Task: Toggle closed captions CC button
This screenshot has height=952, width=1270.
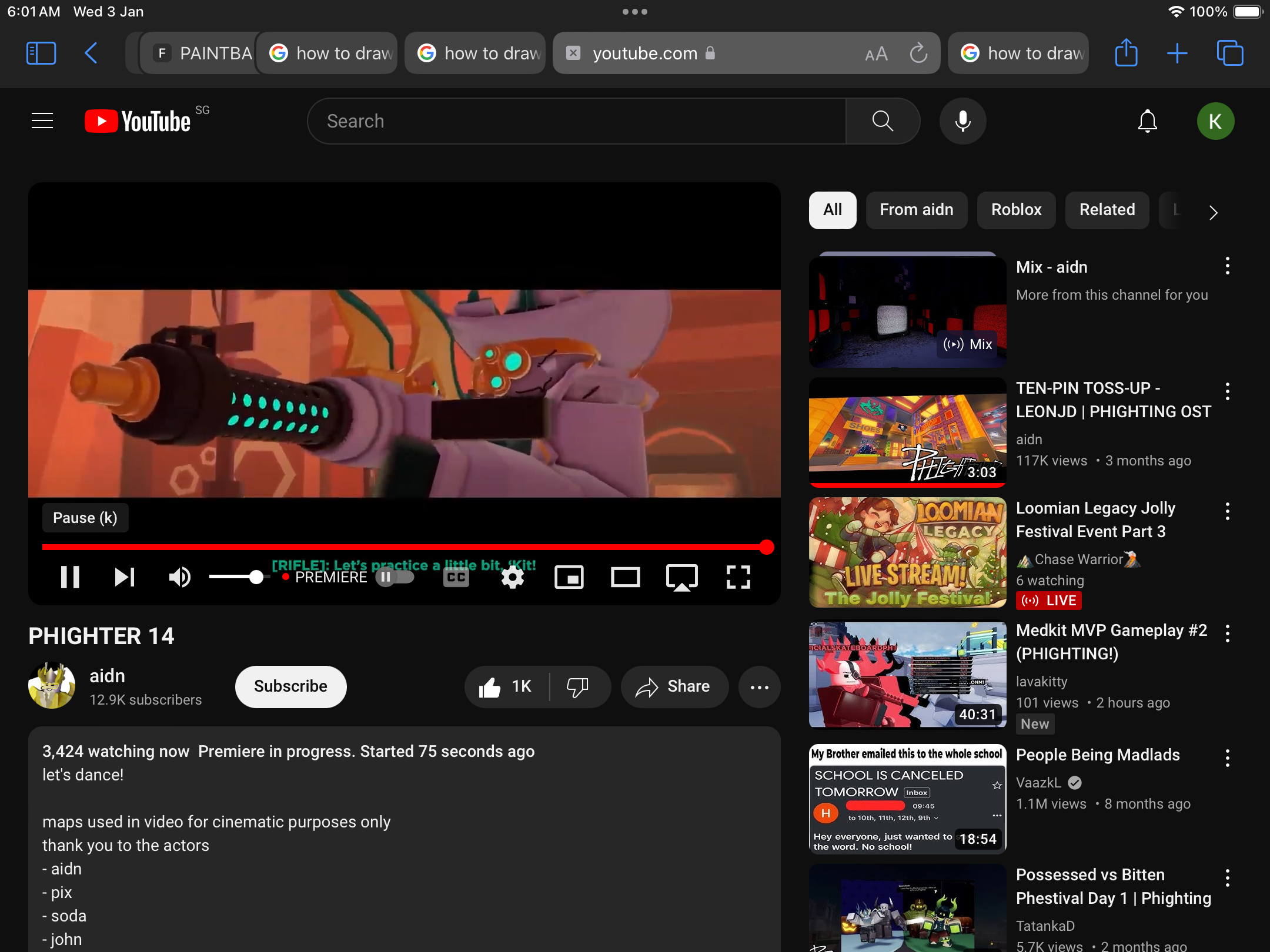Action: click(x=456, y=577)
